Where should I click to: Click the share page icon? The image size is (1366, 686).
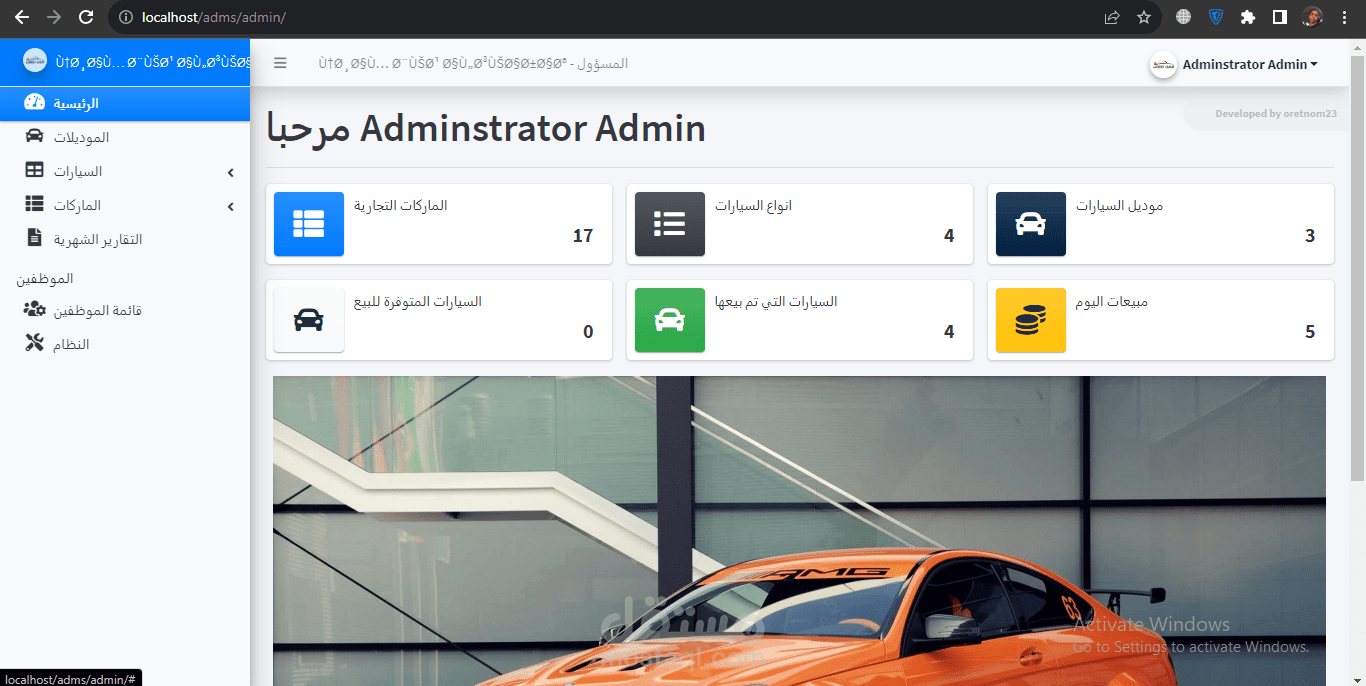coord(1112,17)
